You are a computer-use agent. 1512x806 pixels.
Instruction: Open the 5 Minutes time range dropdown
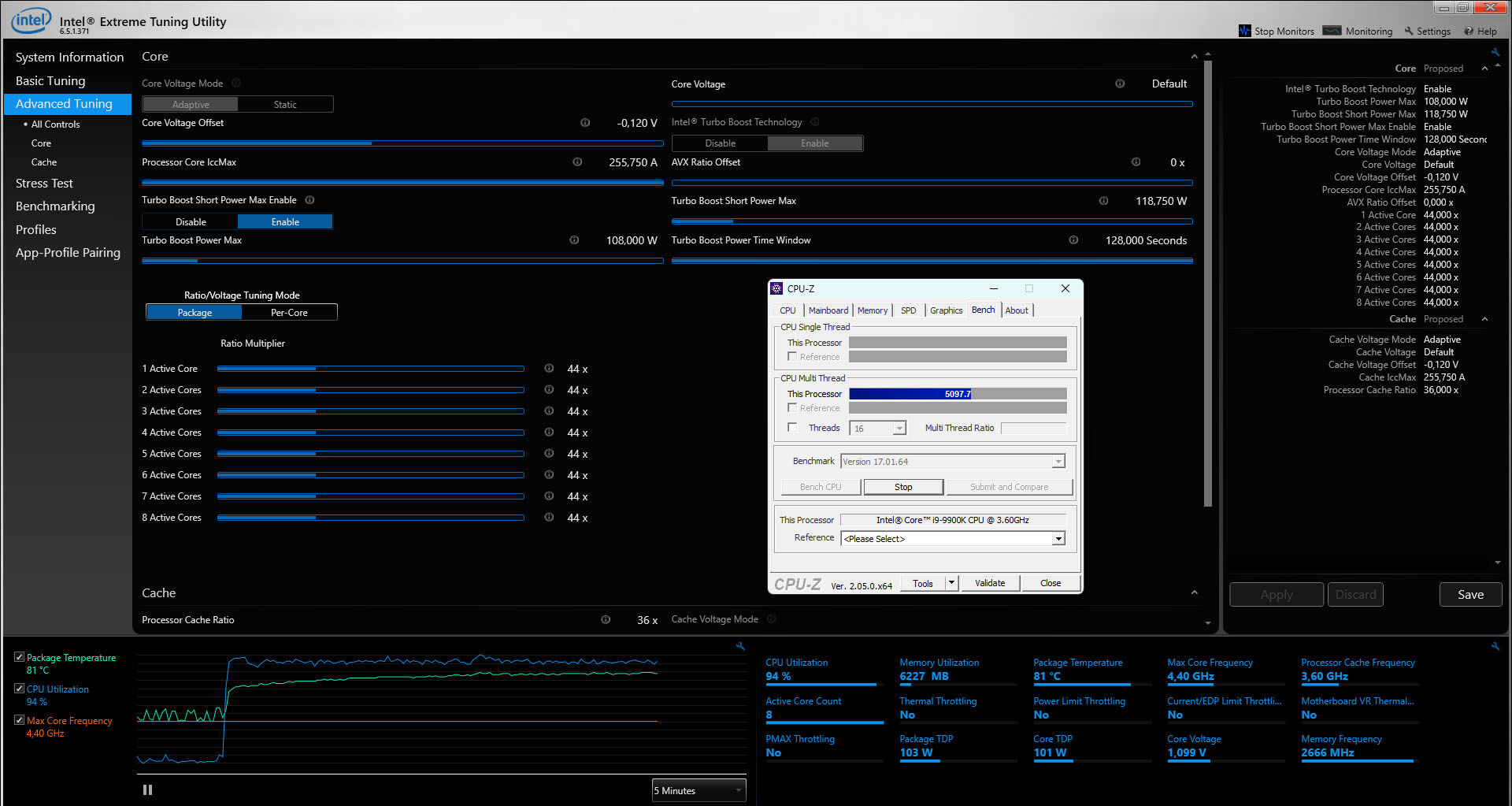(x=699, y=790)
